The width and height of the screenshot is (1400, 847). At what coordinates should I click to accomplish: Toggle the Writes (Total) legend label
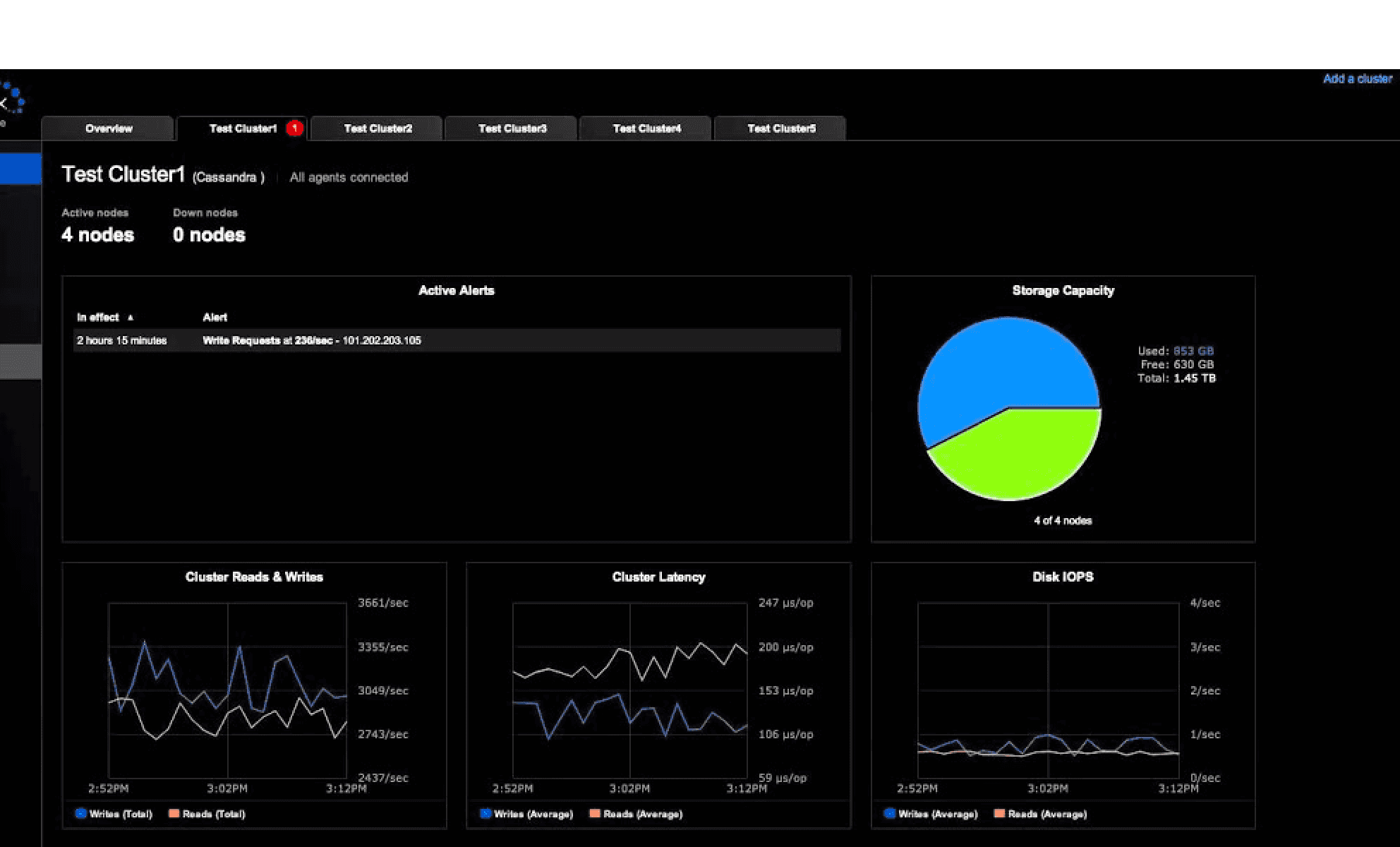click(121, 814)
